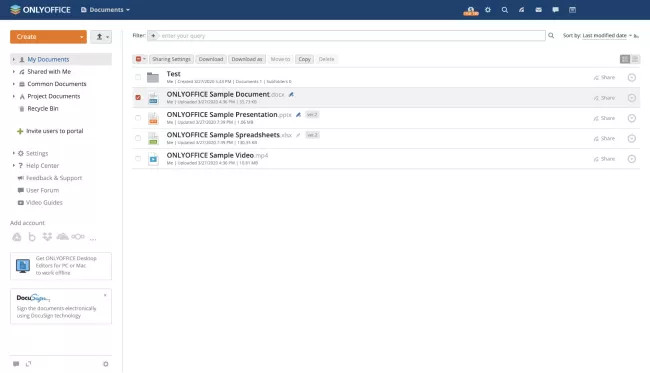Click the Sharing Settings button

coord(171,59)
